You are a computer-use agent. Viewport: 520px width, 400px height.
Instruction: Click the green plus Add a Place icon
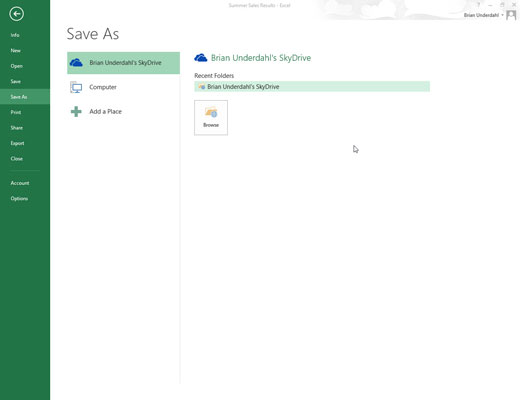[x=76, y=111]
